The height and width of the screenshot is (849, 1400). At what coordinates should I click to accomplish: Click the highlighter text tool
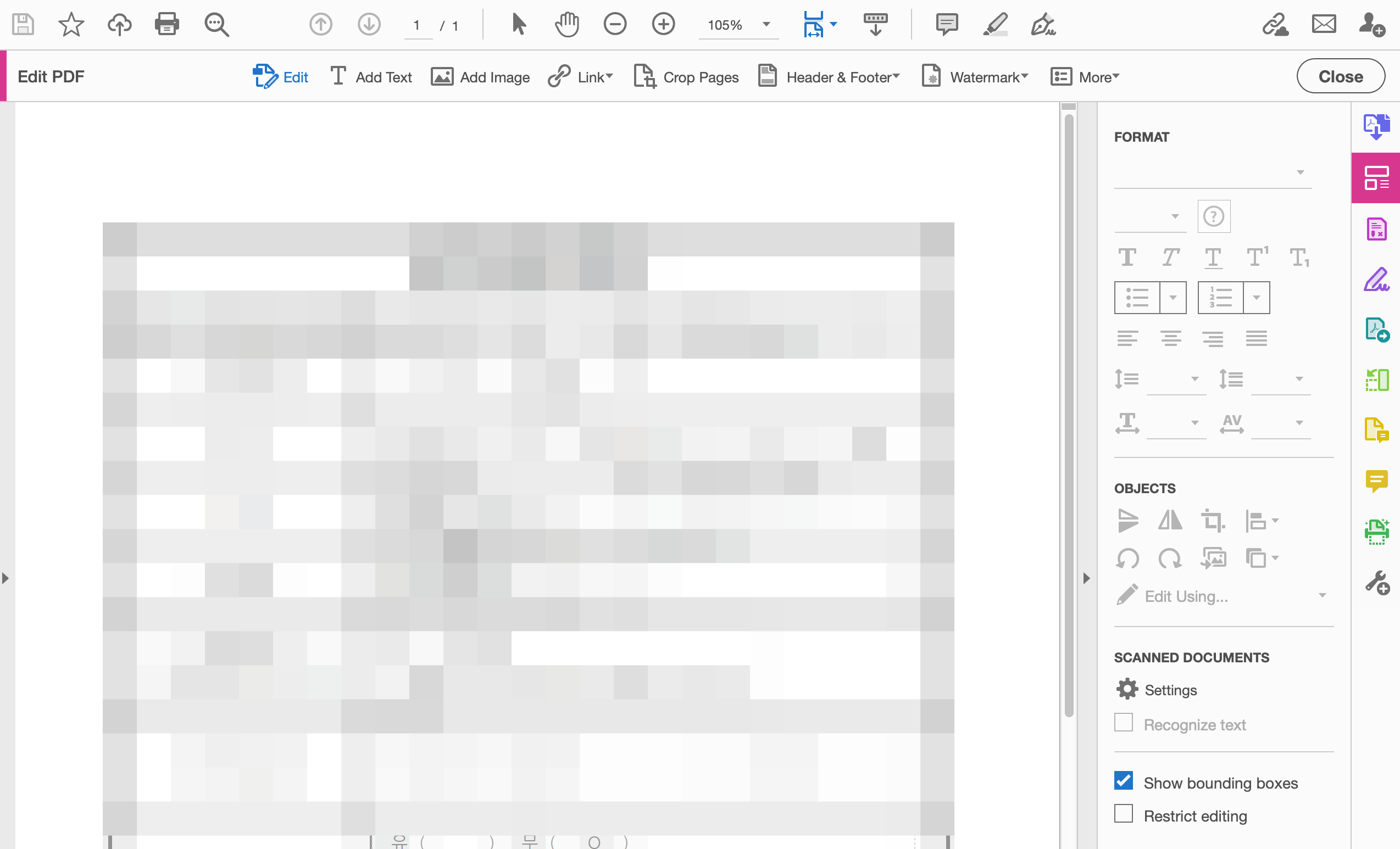(995, 25)
